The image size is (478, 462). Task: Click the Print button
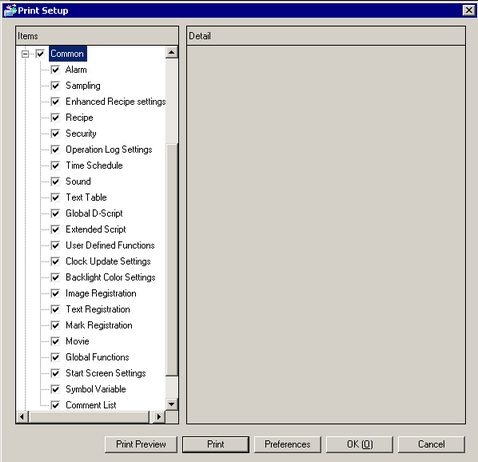216,444
